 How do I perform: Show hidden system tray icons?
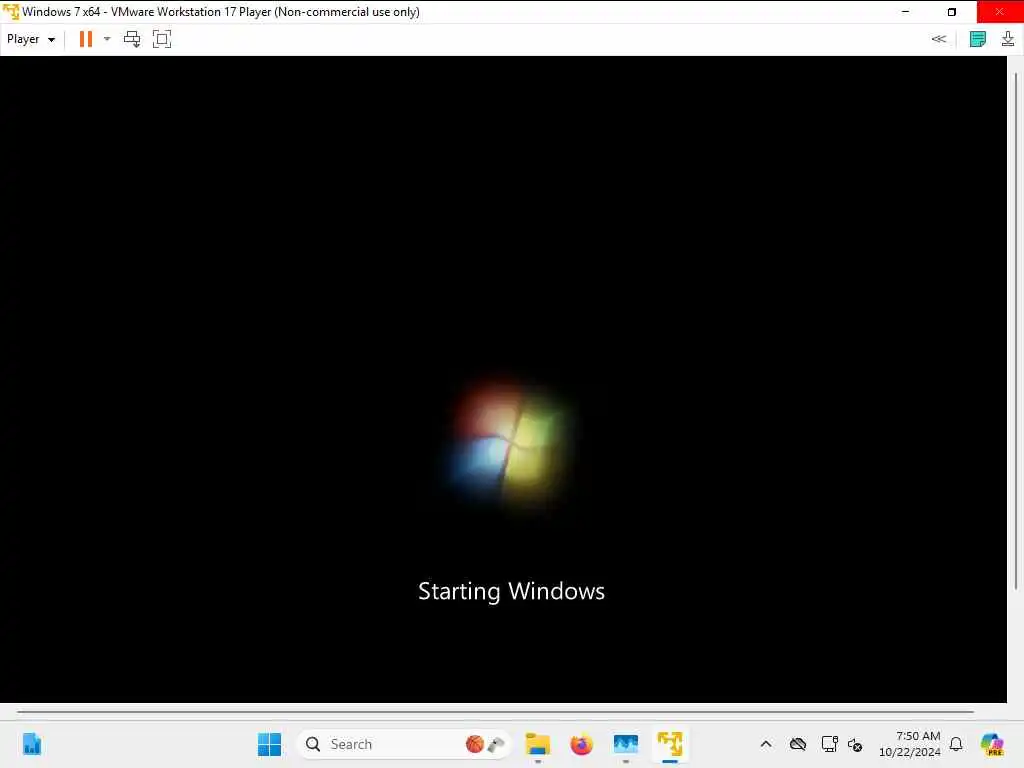[766, 744]
